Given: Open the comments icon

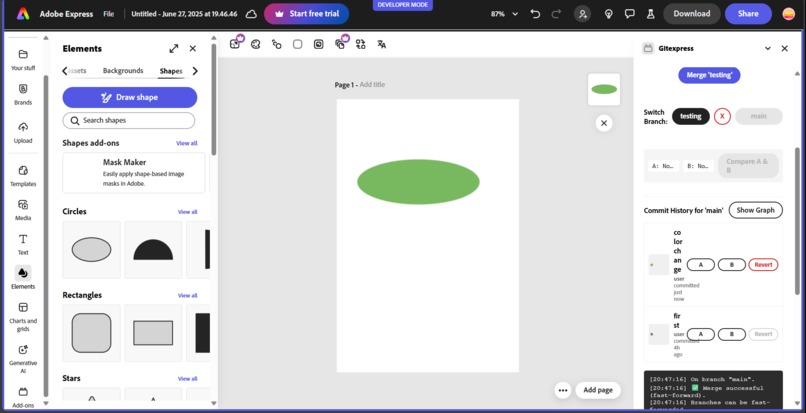Looking at the screenshot, I should tap(630, 14).
